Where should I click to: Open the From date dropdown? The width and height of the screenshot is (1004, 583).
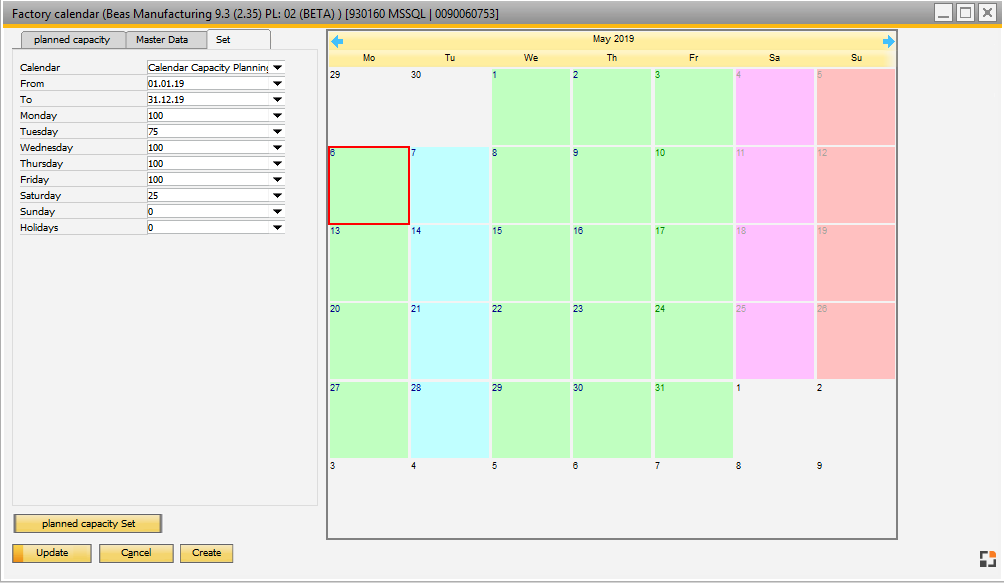click(x=278, y=83)
